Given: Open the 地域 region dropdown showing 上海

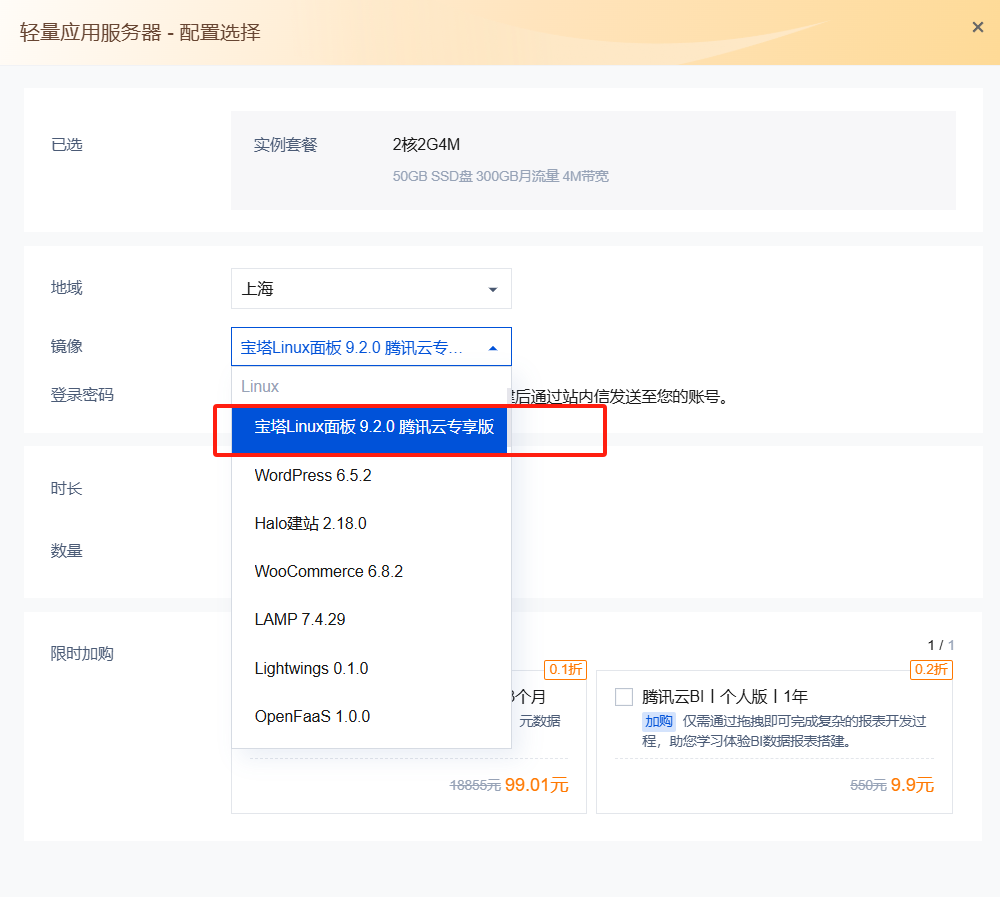Looking at the screenshot, I should coord(371,289).
